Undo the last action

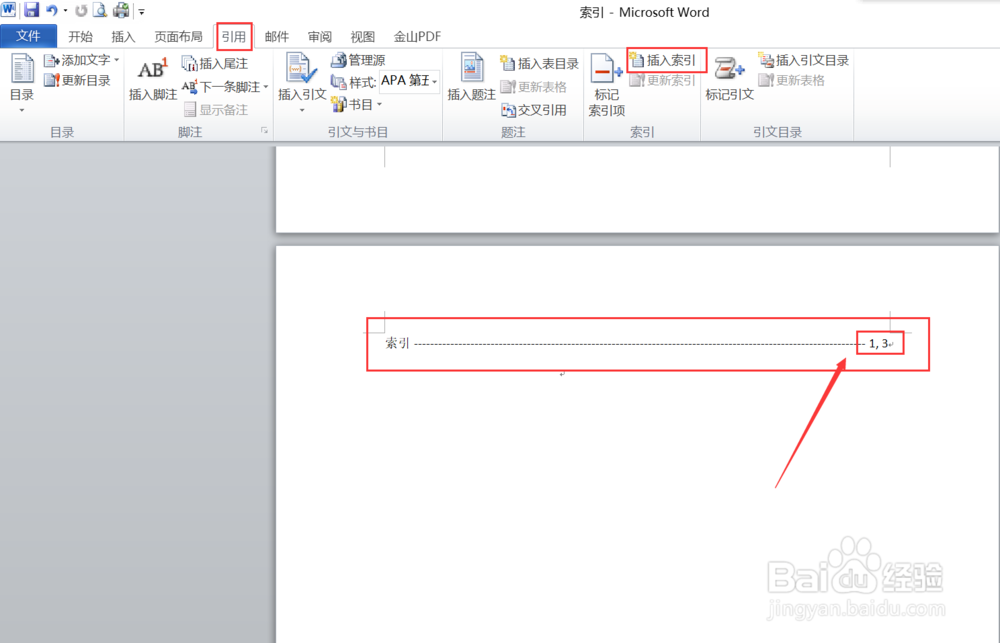(52, 10)
